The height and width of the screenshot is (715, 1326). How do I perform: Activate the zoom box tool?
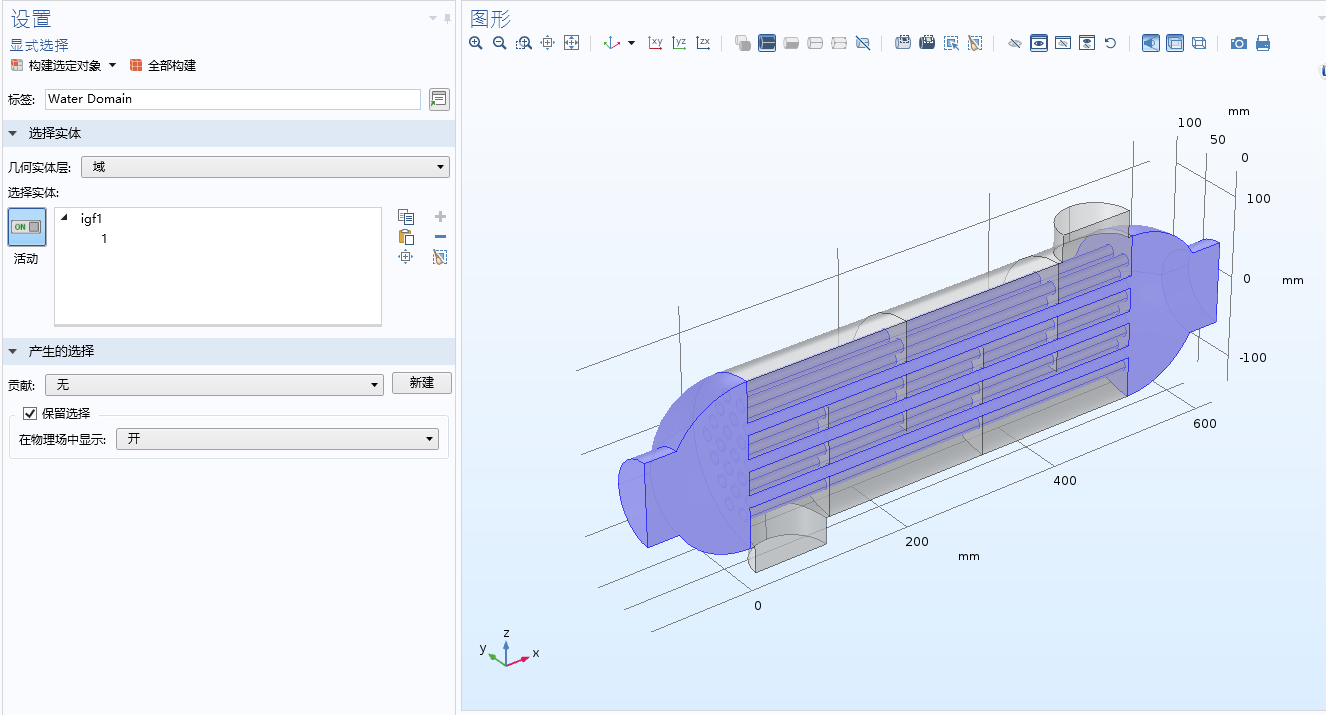(524, 43)
